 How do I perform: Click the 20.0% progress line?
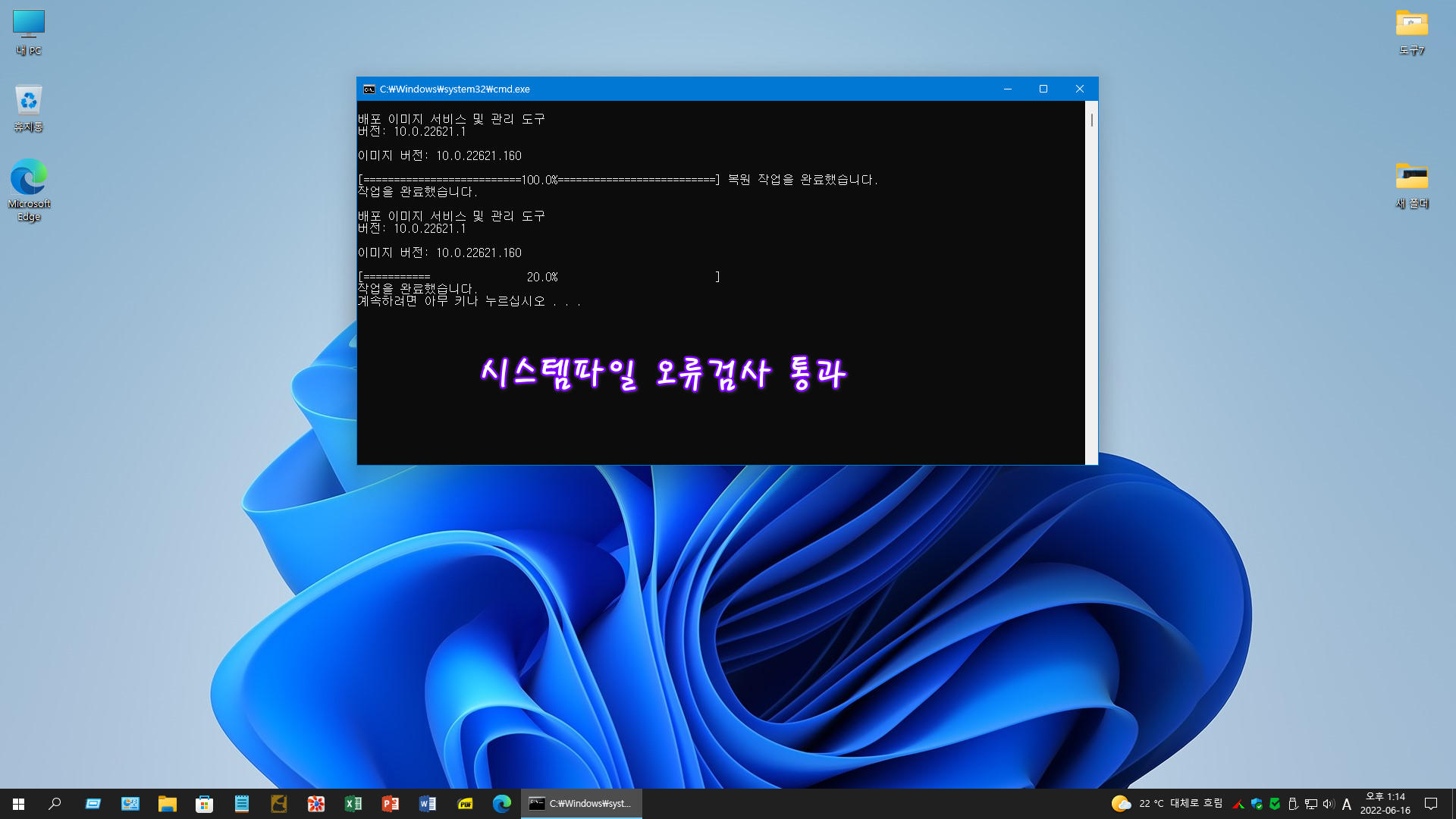pos(539,277)
